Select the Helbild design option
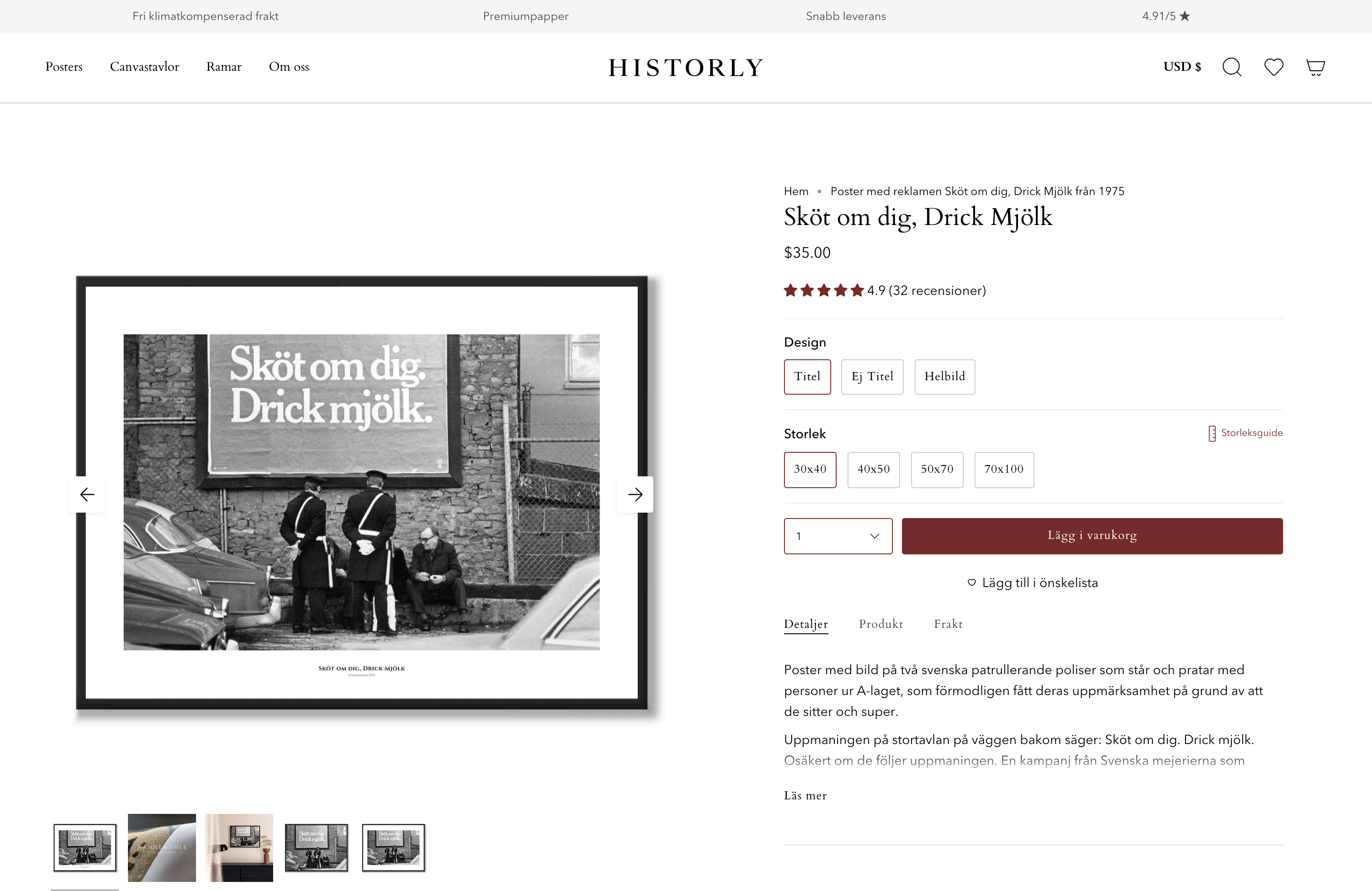 (x=944, y=377)
